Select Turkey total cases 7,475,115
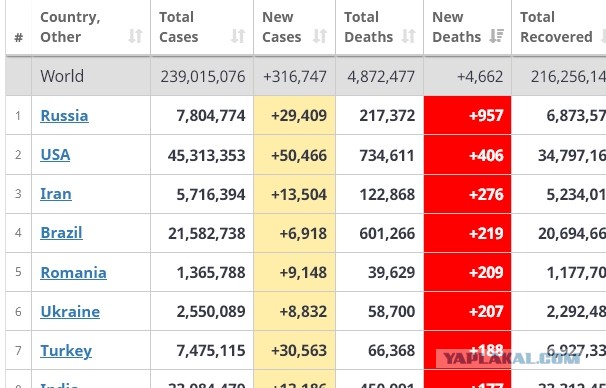The height and width of the screenshot is (388, 606). point(211,351)
